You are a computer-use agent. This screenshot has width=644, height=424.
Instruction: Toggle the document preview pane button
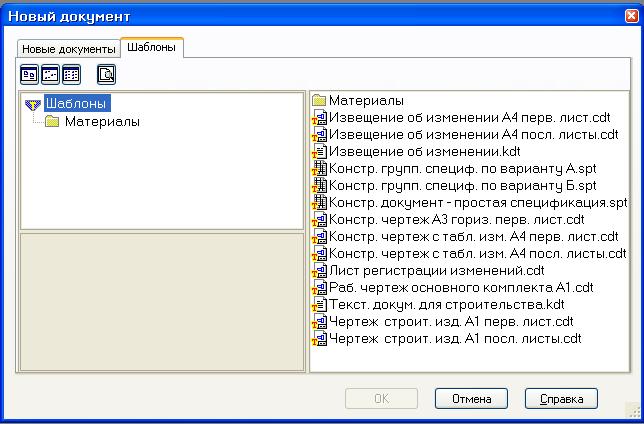pyautogui.click(x=106, y=75)
